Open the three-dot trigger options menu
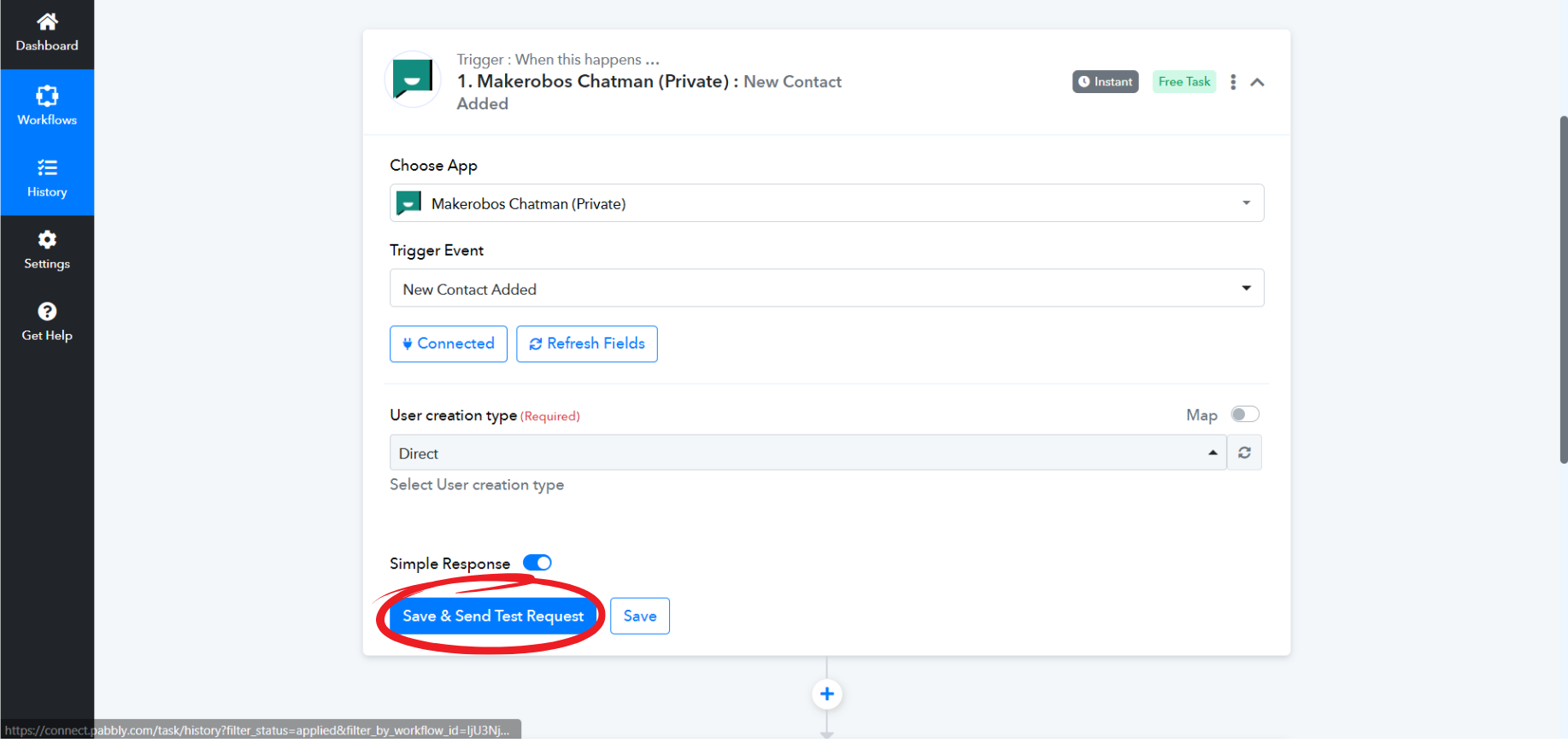Viewport: 1568px width, 743px height. pyautogui.click(x=1232, y=82)
